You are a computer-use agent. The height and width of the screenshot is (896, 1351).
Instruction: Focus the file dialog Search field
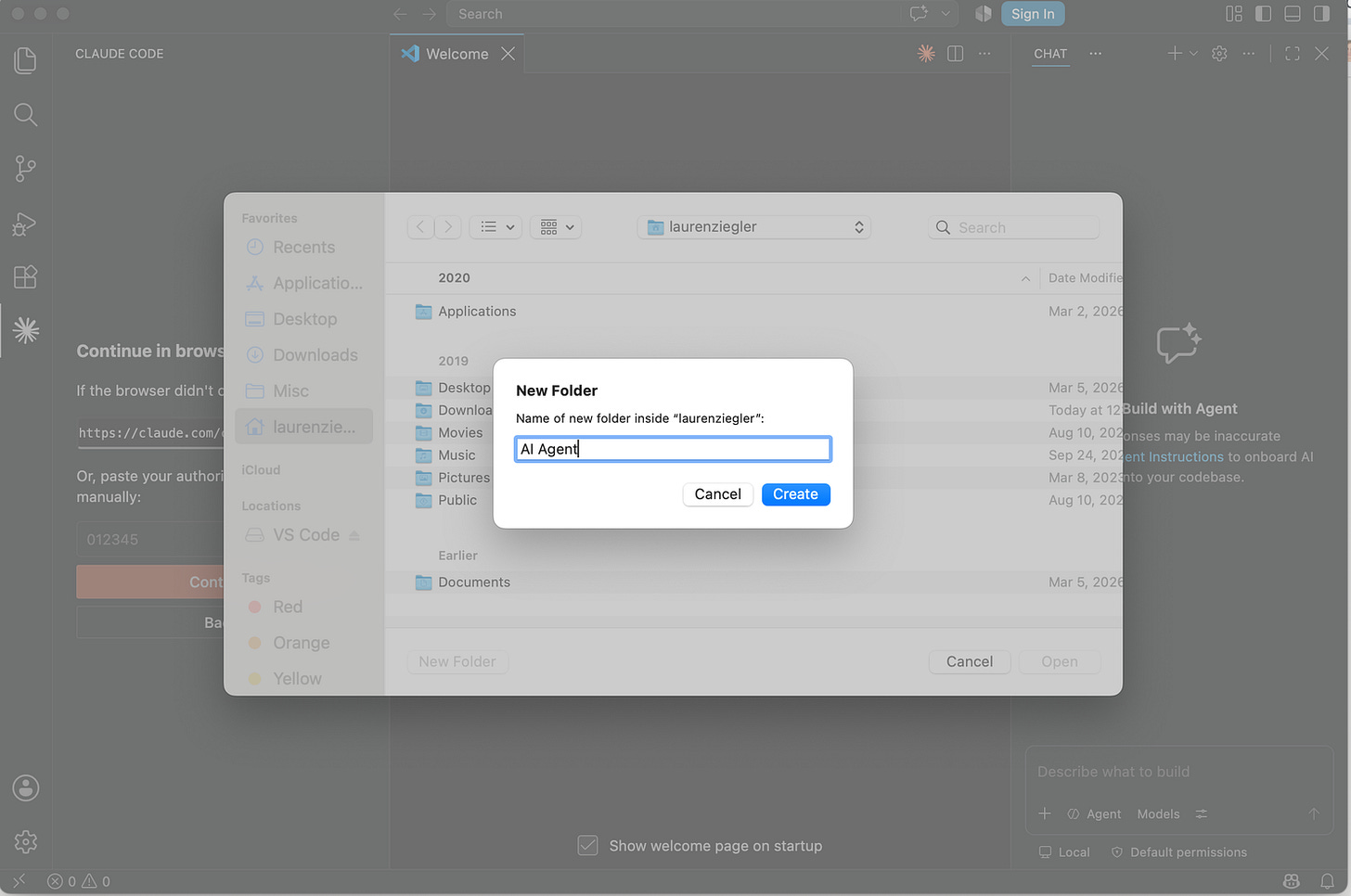[1014, 227]
